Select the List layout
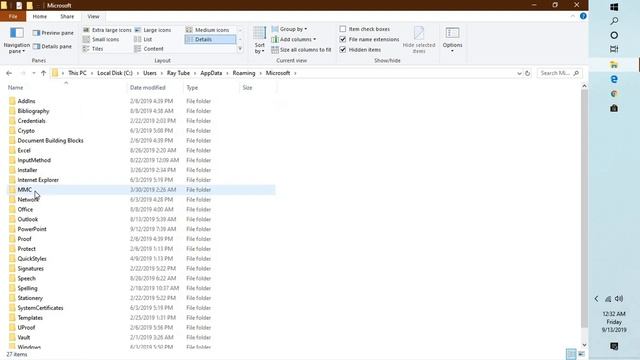Screen dimensions: 640x360 (143, 39)
